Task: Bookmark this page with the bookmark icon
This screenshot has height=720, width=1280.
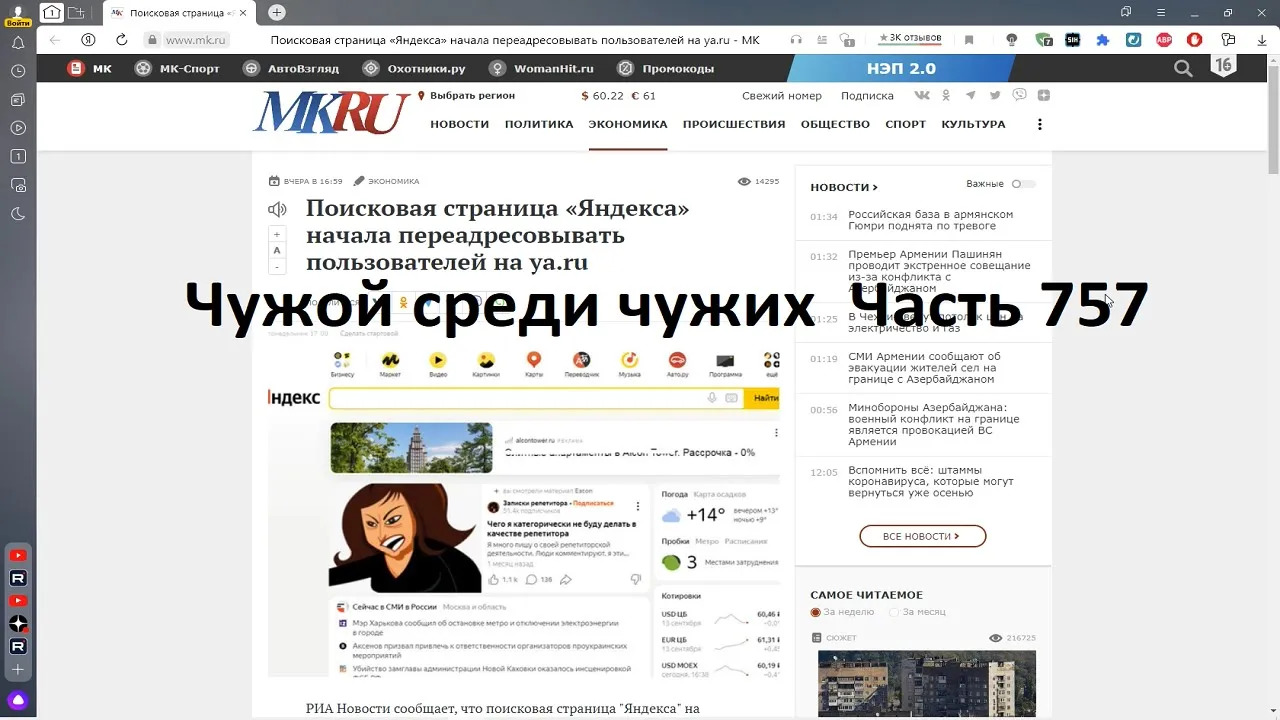Action: (969, 40)
